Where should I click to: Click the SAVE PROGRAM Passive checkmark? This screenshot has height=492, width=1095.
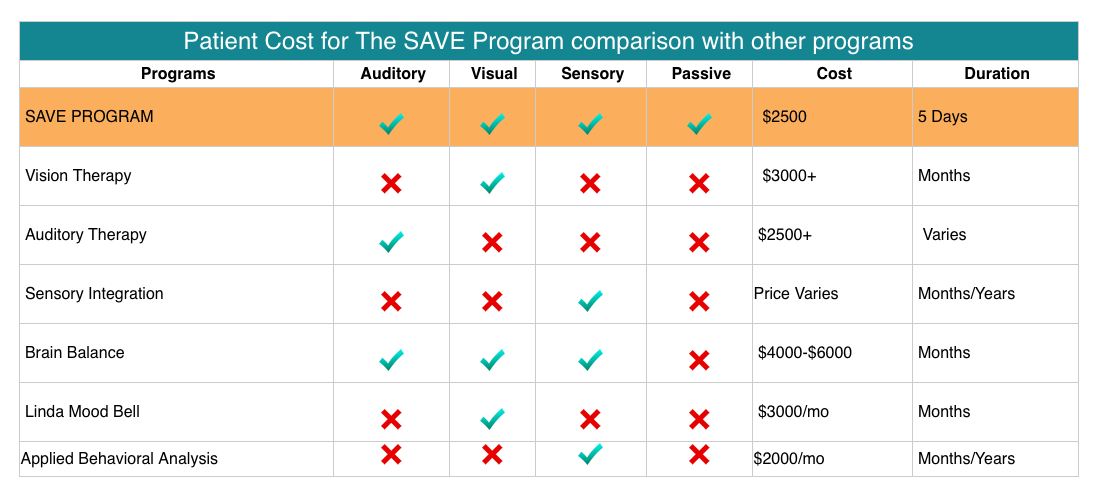[x=699, y=125]
